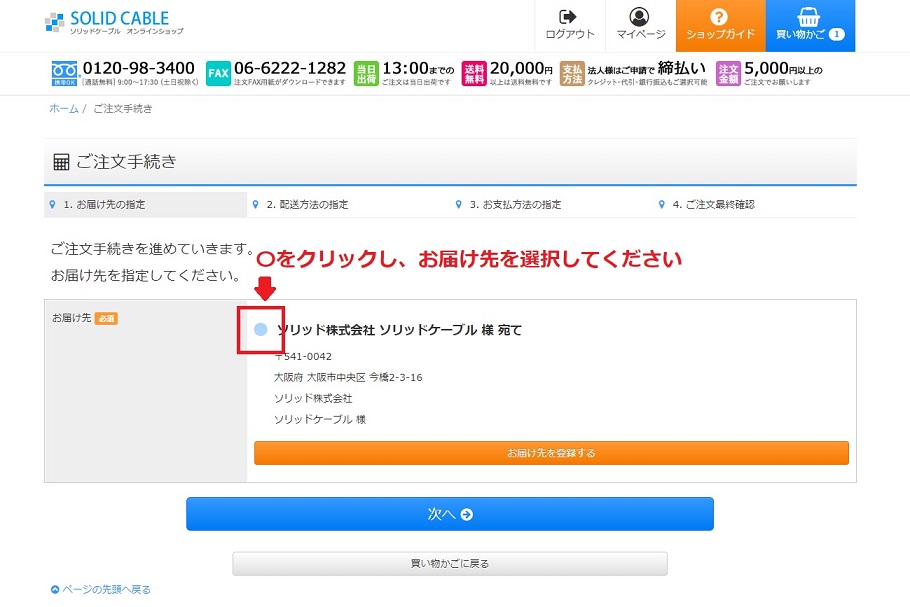
Task: Click the ご注文手続き breadcrumb text
Action: coord(122,109)
